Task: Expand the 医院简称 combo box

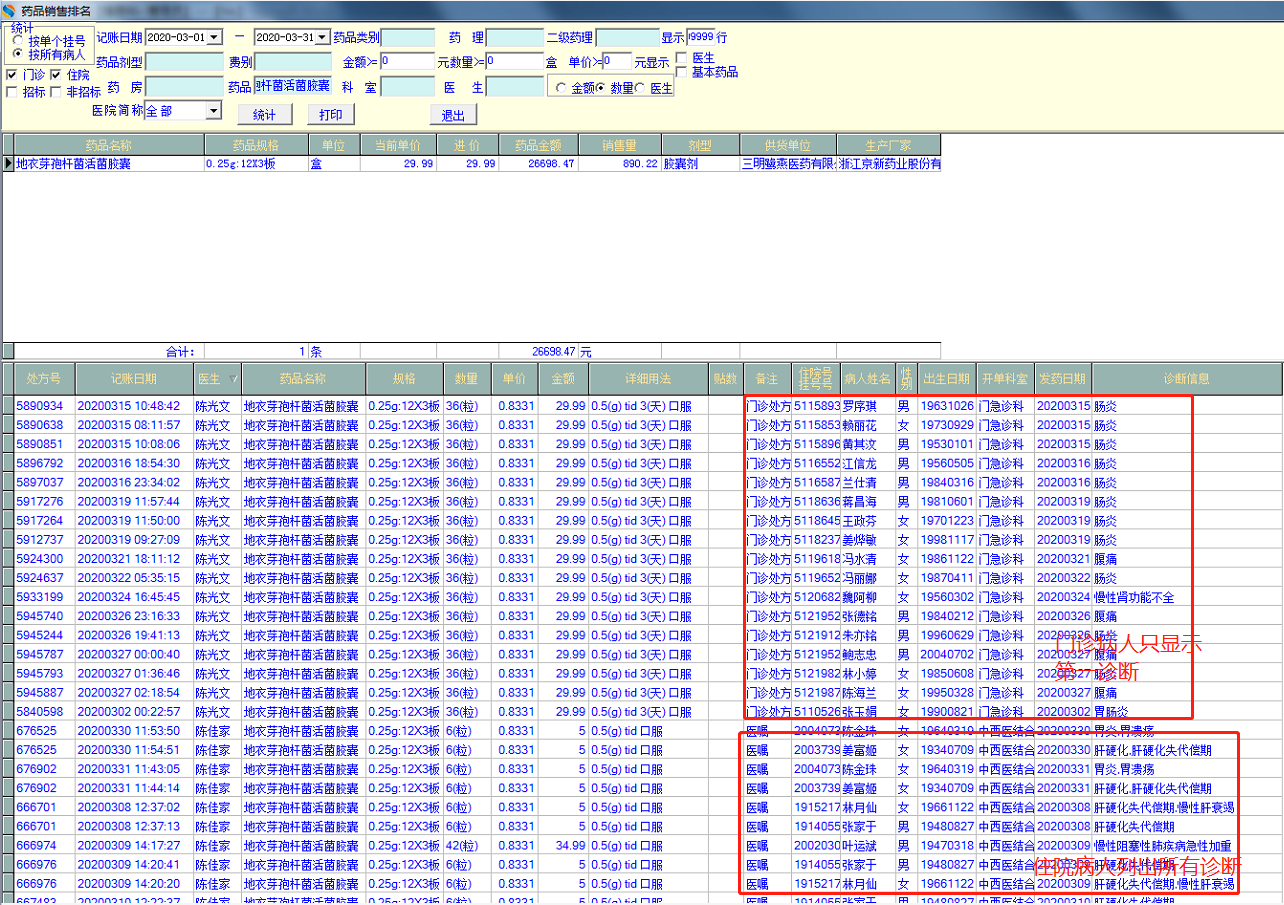Action: [x=214, y=111]
